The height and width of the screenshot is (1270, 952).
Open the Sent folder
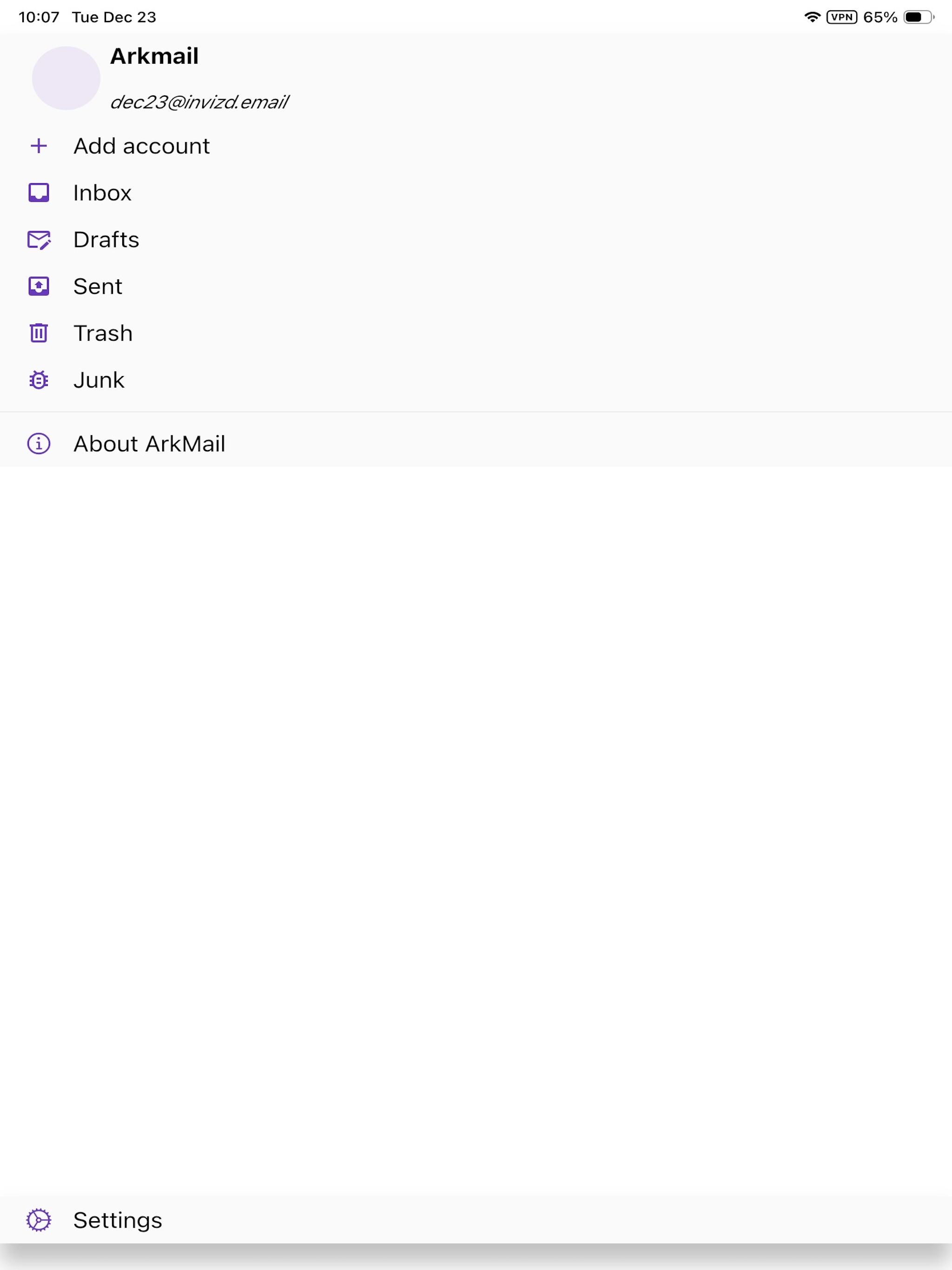coord(476,286)
